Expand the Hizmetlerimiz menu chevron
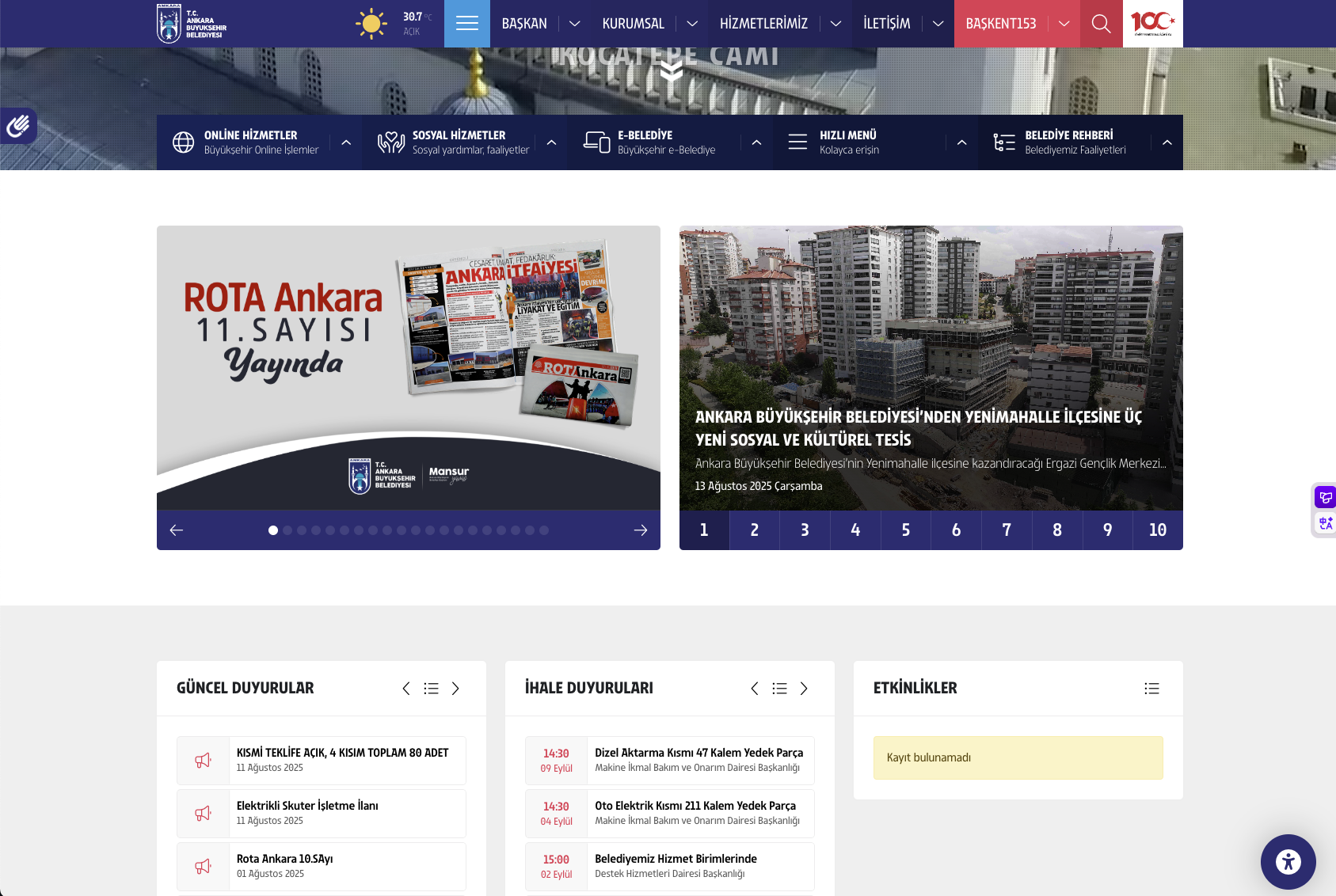The height and width of the screenshot is (896, 1336). click(x=835, y=24)
